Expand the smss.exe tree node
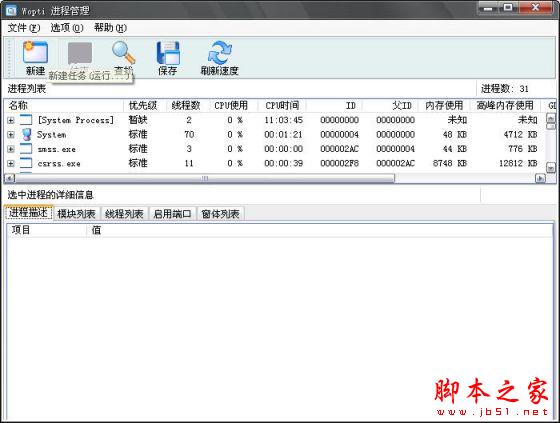 11,149
